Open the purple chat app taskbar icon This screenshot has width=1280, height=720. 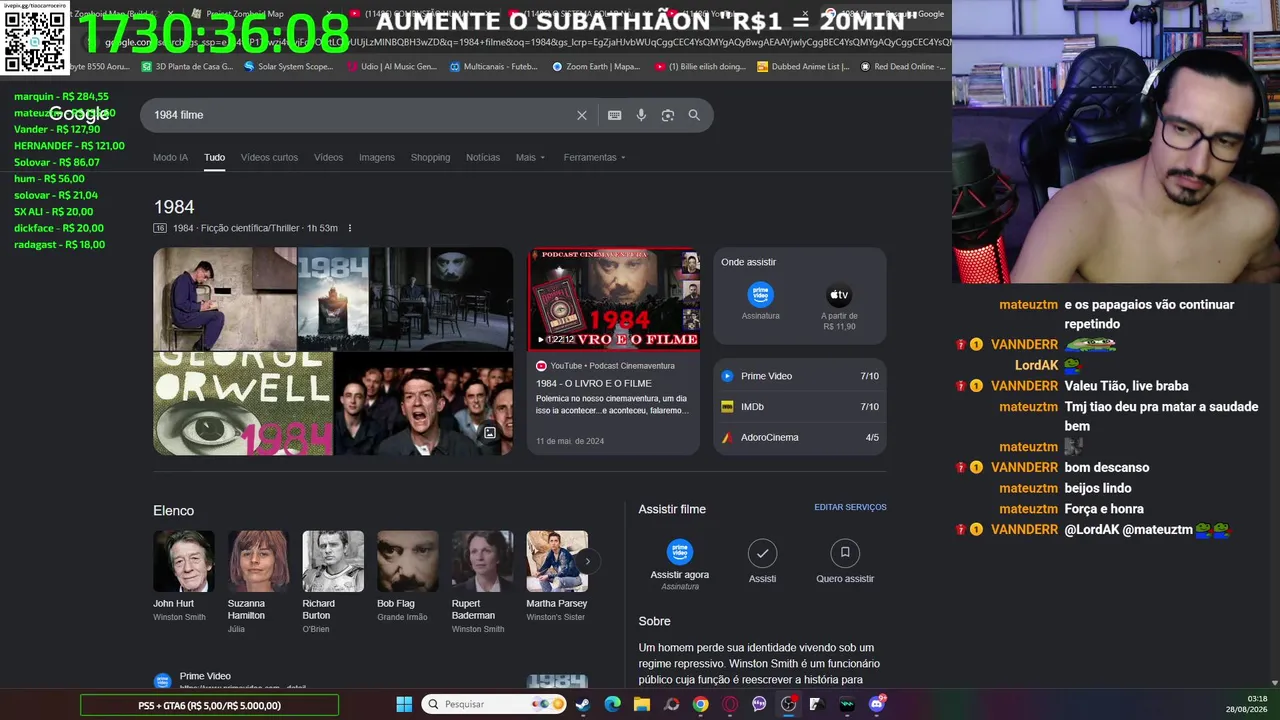coord(759,704)
